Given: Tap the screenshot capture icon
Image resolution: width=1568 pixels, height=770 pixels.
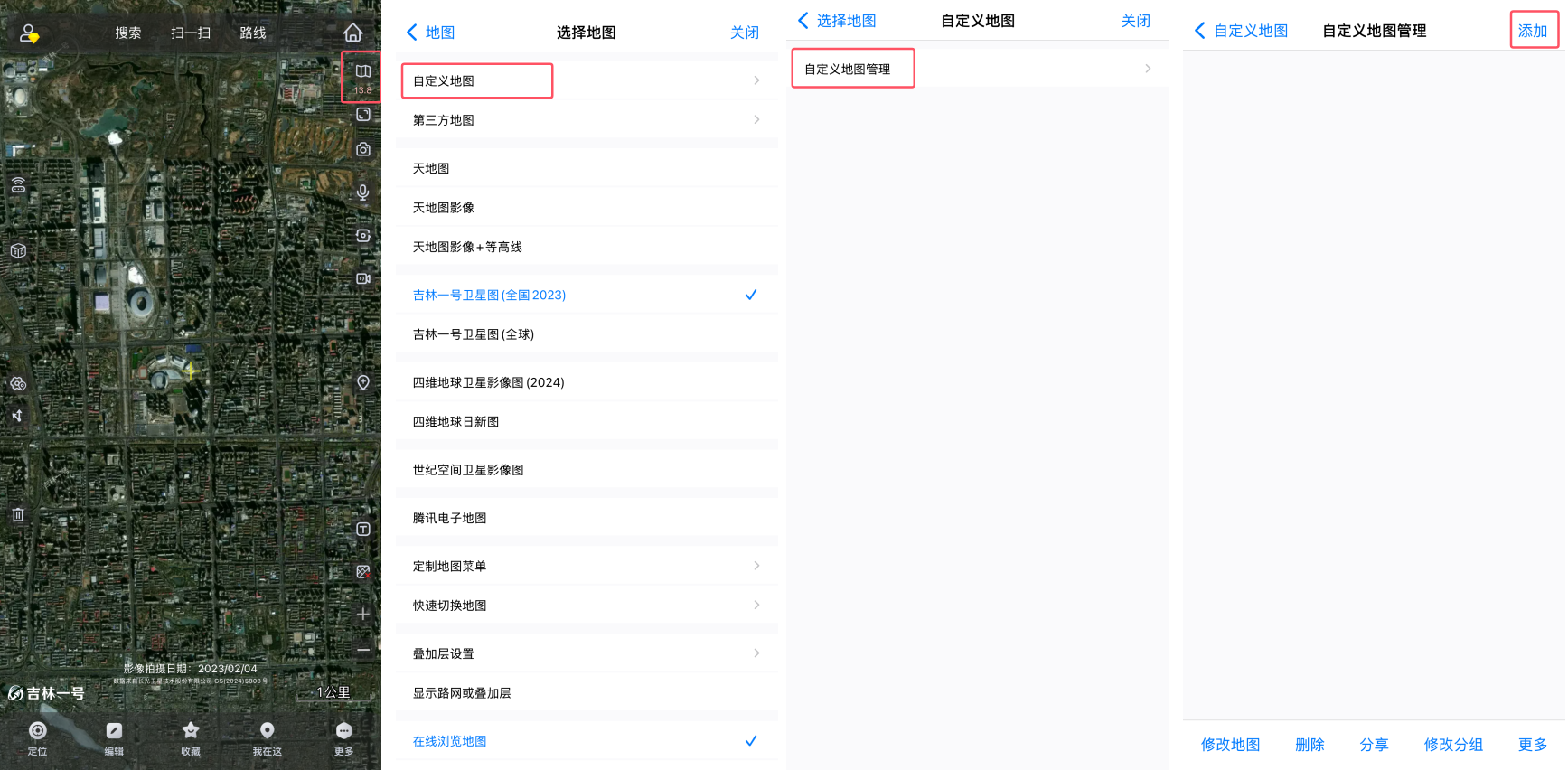Looking at the screenshot, I should point(363,236).
